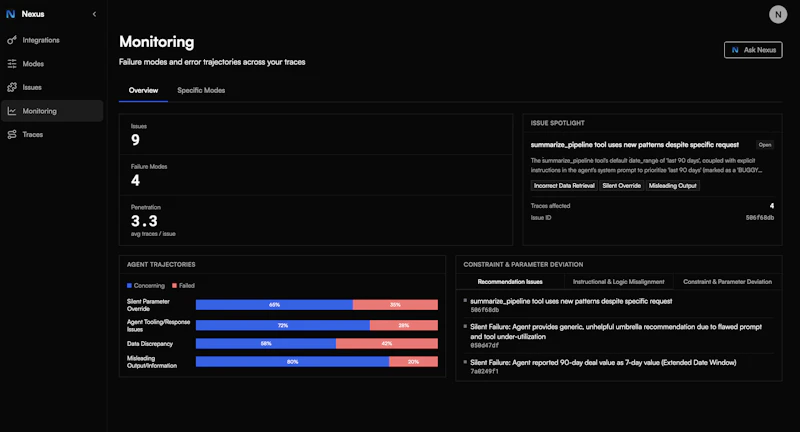
Task: Open the 90-day deal value issue
Action: click(x=603, y=363)
